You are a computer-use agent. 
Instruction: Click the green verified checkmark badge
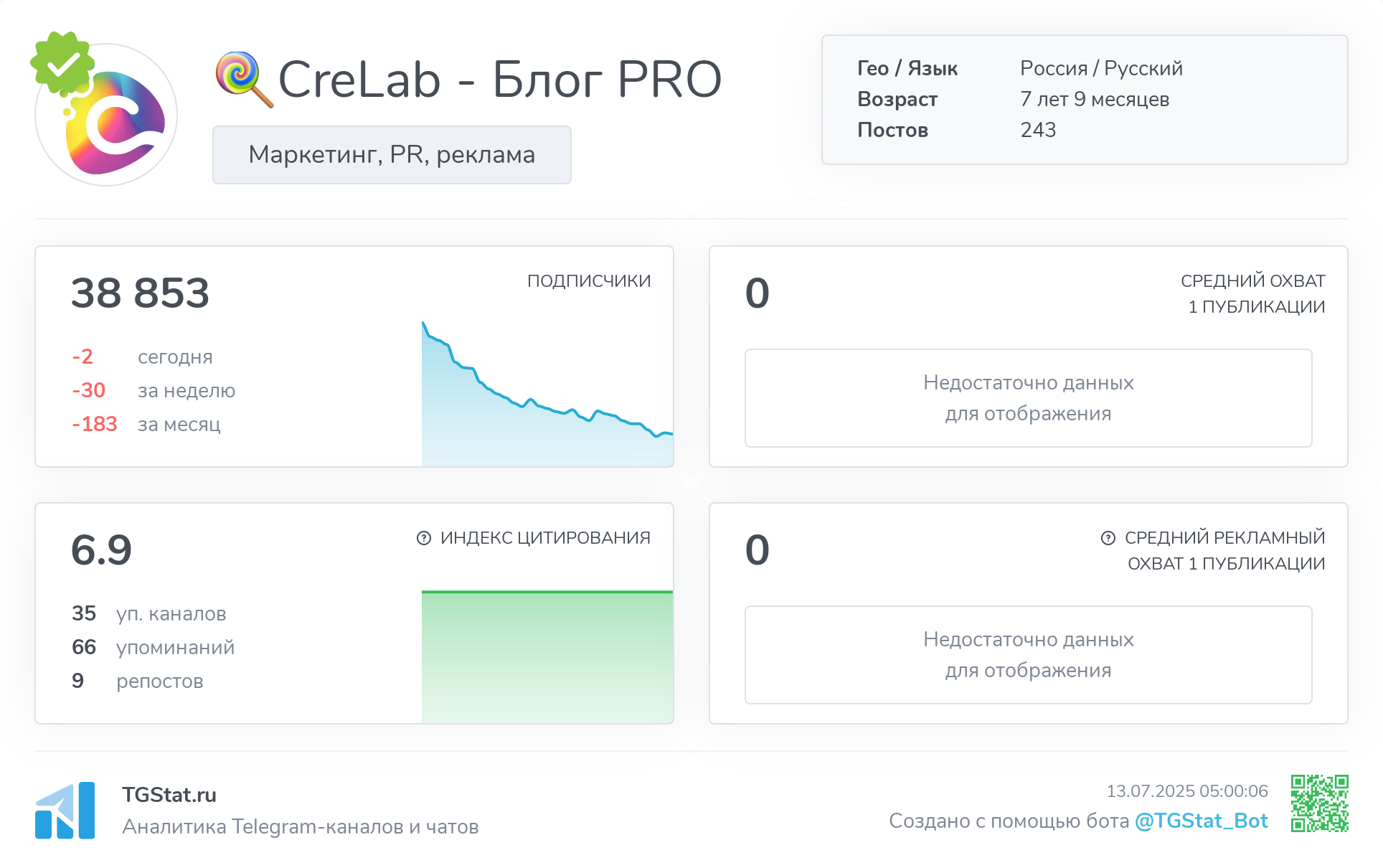62,62
